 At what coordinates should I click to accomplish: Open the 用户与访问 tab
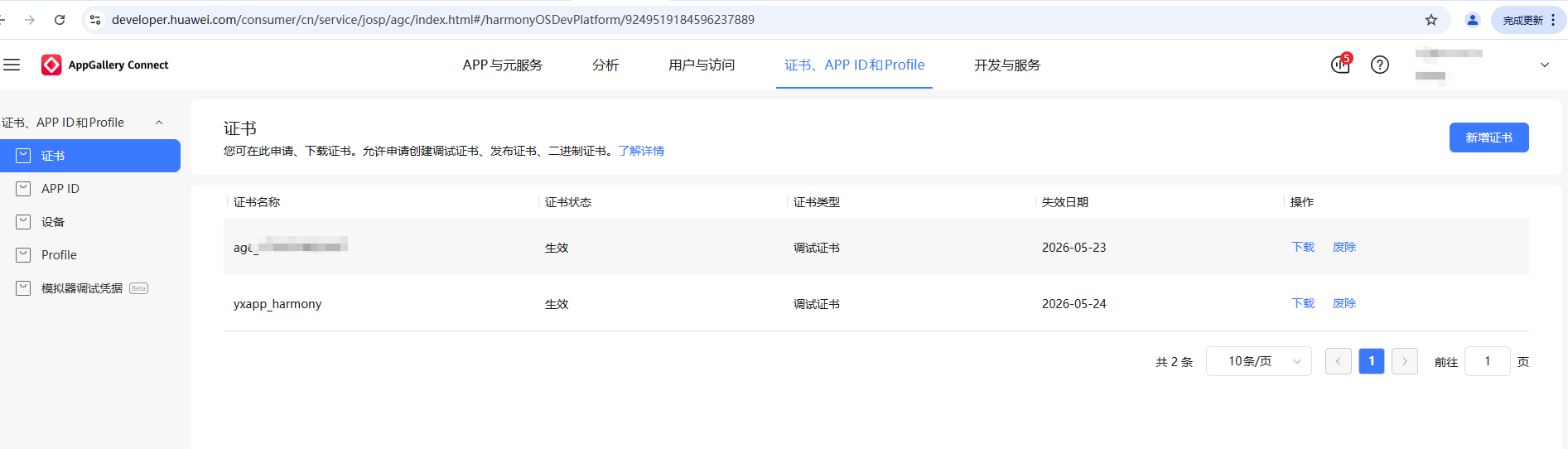[x=702, y=65]
